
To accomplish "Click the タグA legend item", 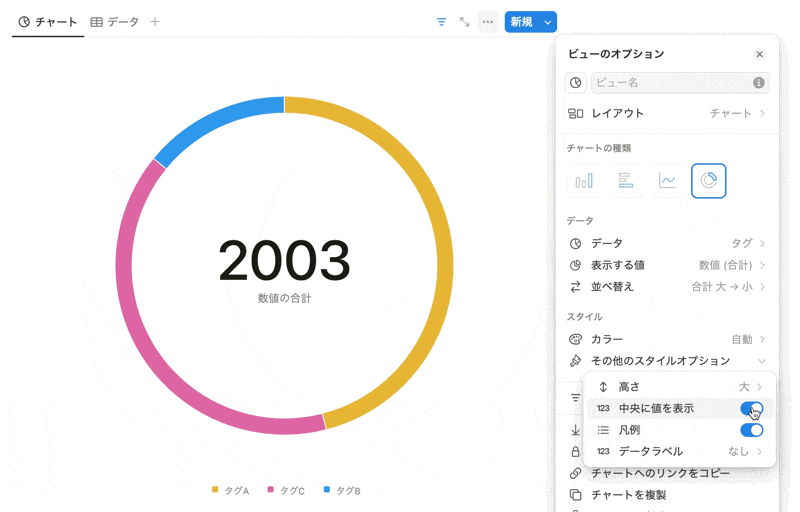I will pos(230,491).
